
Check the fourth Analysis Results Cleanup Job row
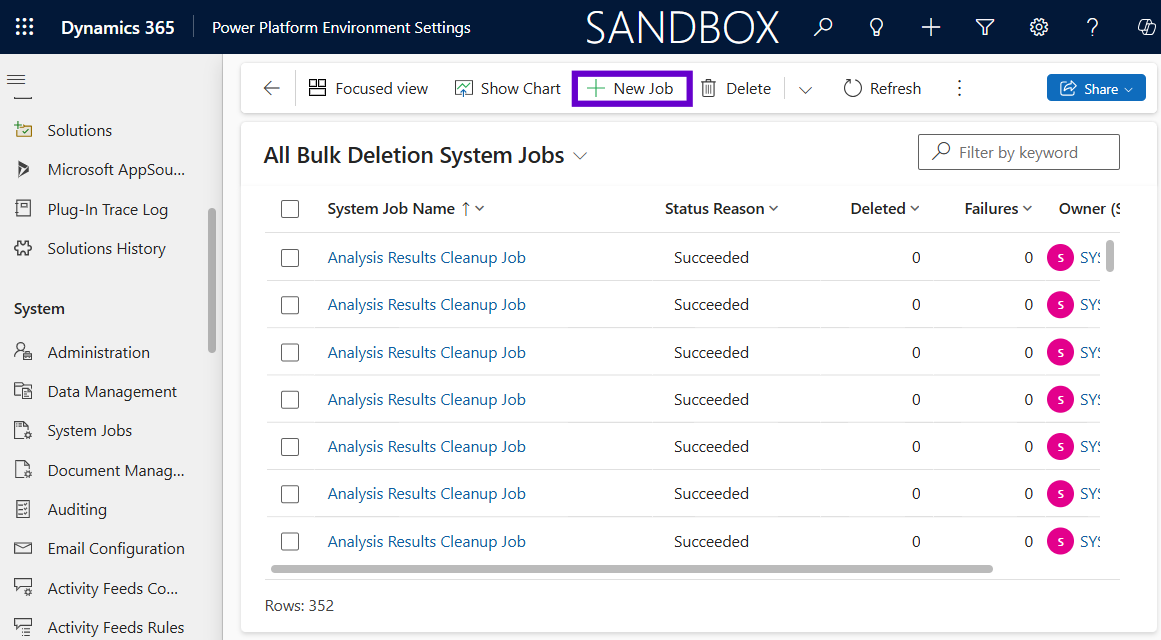[x=290, y=400]
